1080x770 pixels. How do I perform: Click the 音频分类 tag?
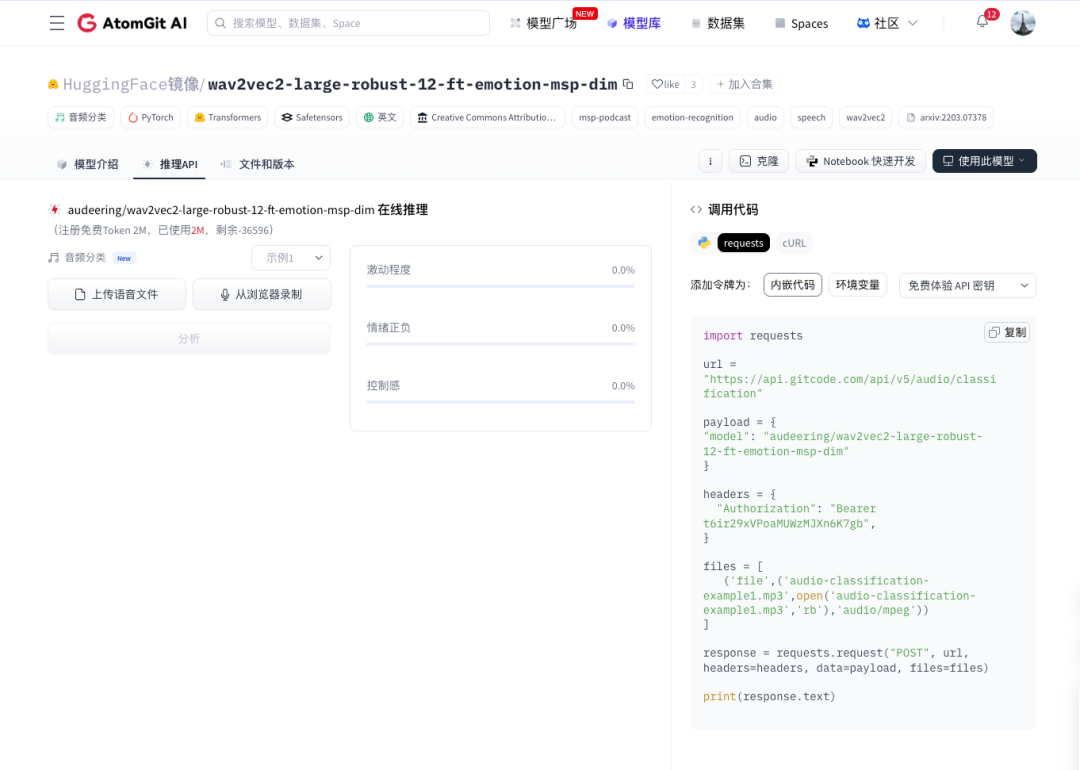[81, 117]
